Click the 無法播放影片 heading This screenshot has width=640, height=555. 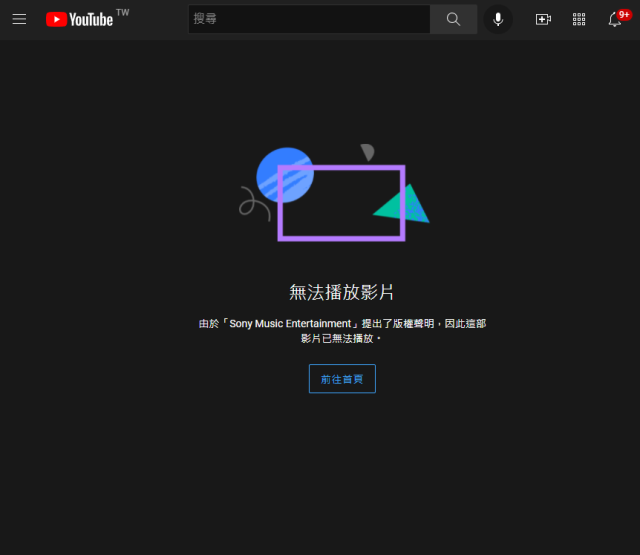[341, 292]
